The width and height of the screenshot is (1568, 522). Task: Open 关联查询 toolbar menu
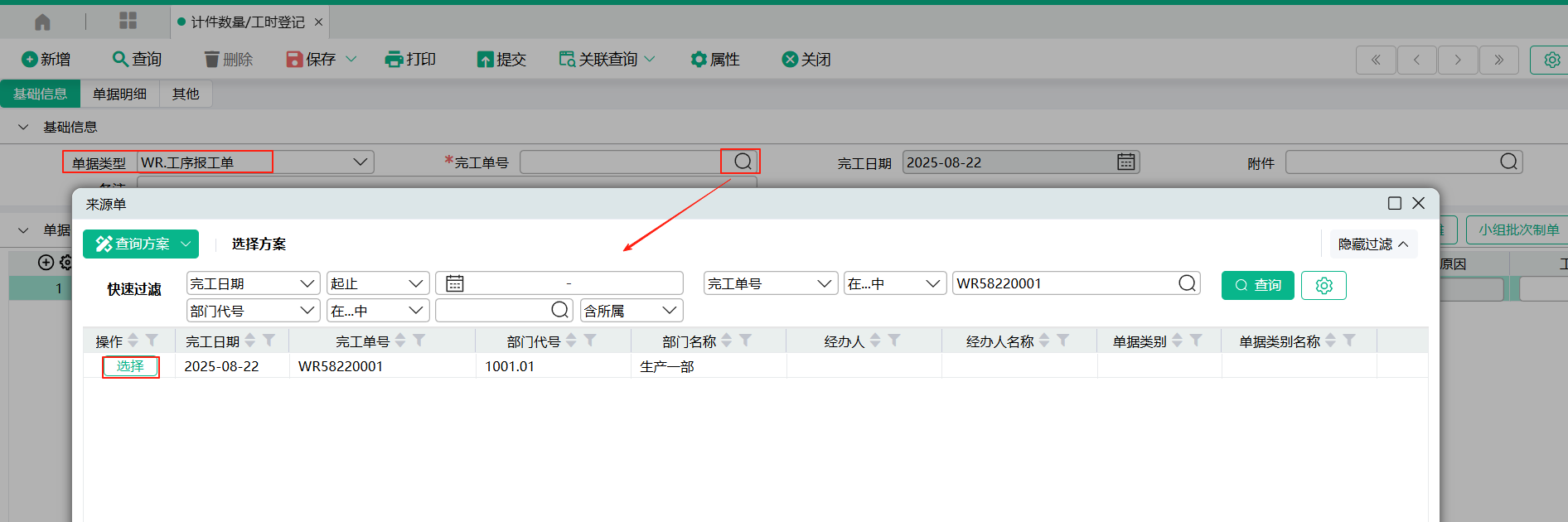pos(607,60)
